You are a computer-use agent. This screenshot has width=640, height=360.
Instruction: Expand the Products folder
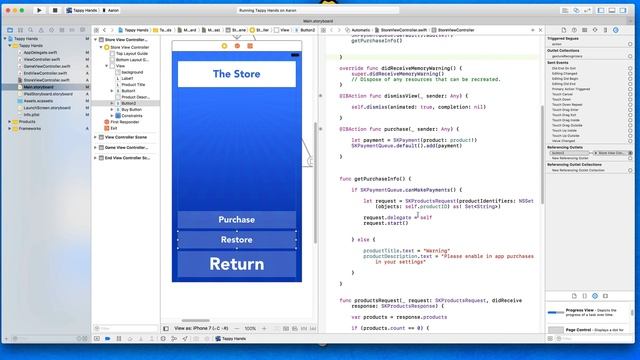coord(10,122)
